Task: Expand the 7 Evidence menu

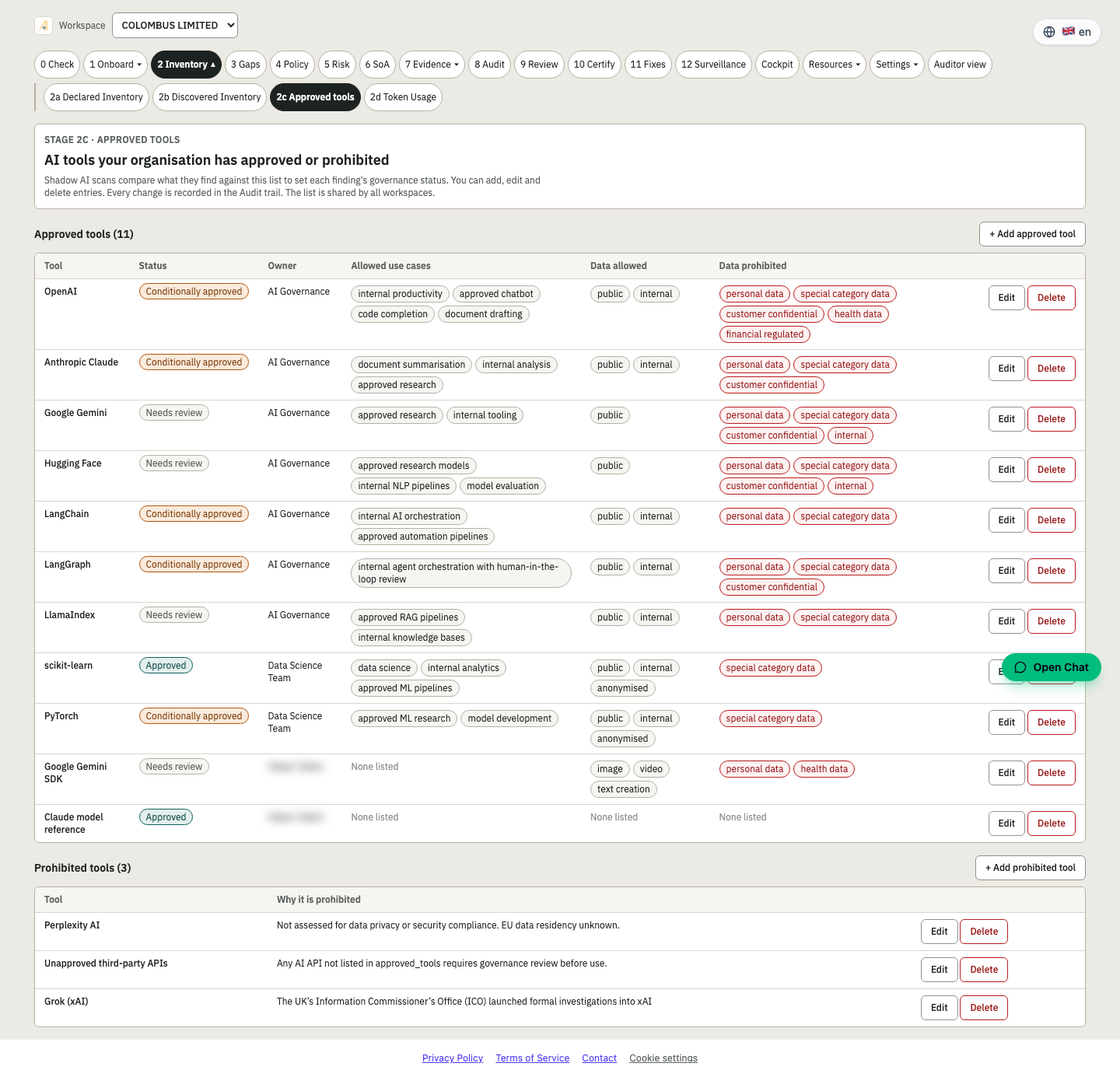Action: tap(432, 65)
